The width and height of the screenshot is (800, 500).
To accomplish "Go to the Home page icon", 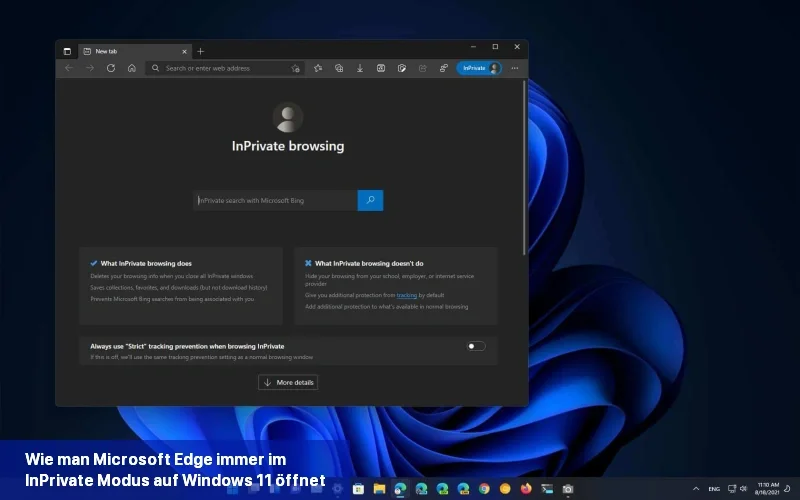I will [131, 68].
